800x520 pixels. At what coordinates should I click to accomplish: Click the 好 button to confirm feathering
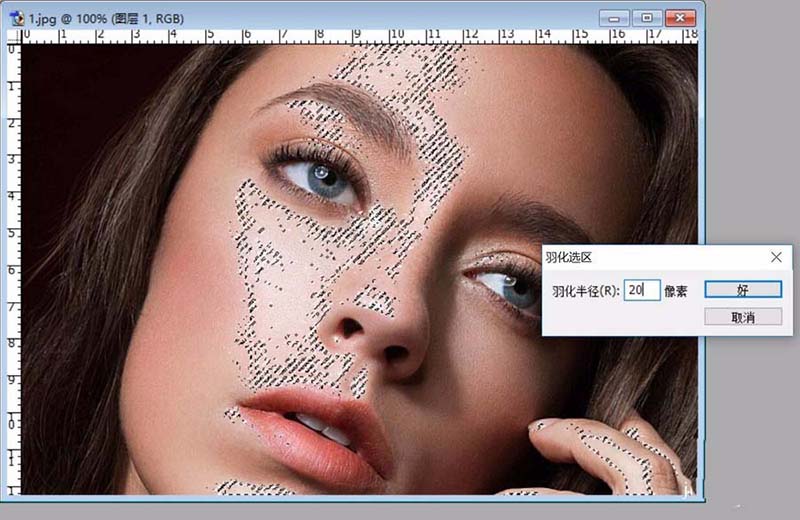click(x=742, y=289)
